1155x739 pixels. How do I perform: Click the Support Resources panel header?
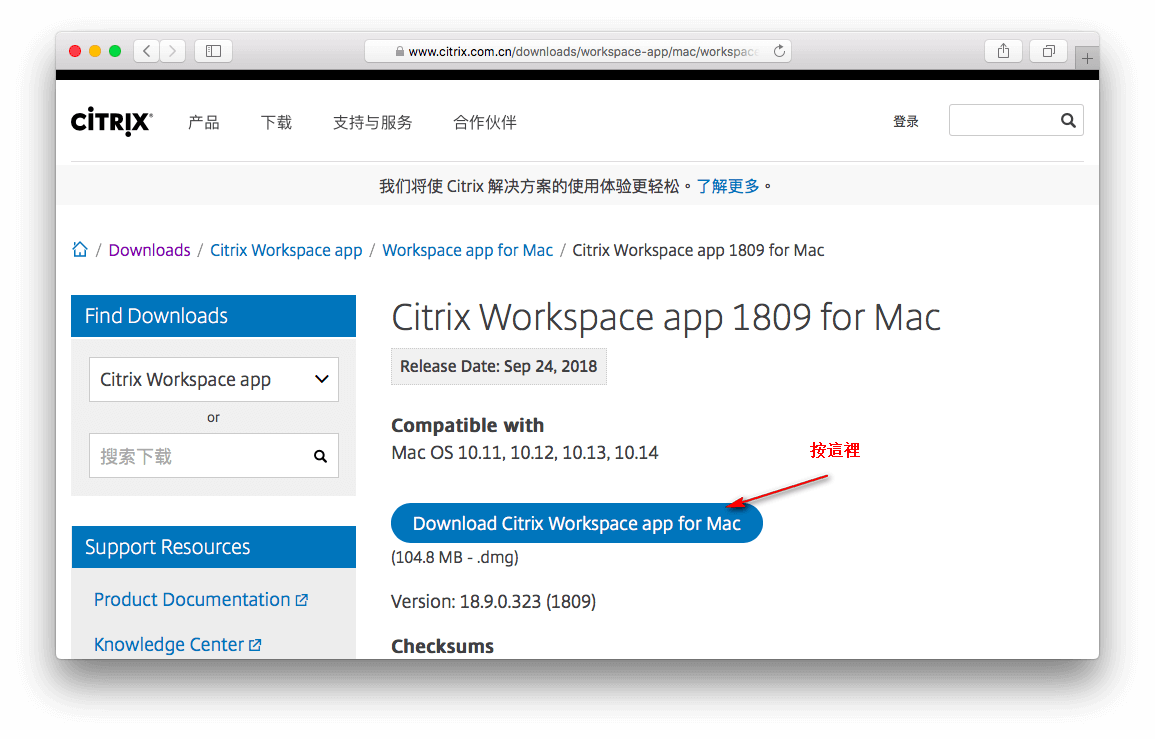pyautogui.click(x=214, y=547)
